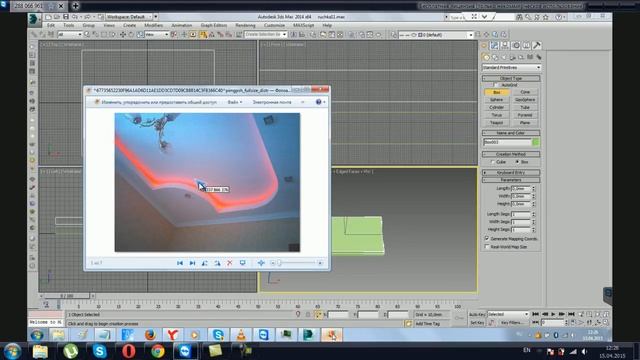Screen dimensions: 640x360
Task: Open the Customize menu
Action: pos(274,25)
